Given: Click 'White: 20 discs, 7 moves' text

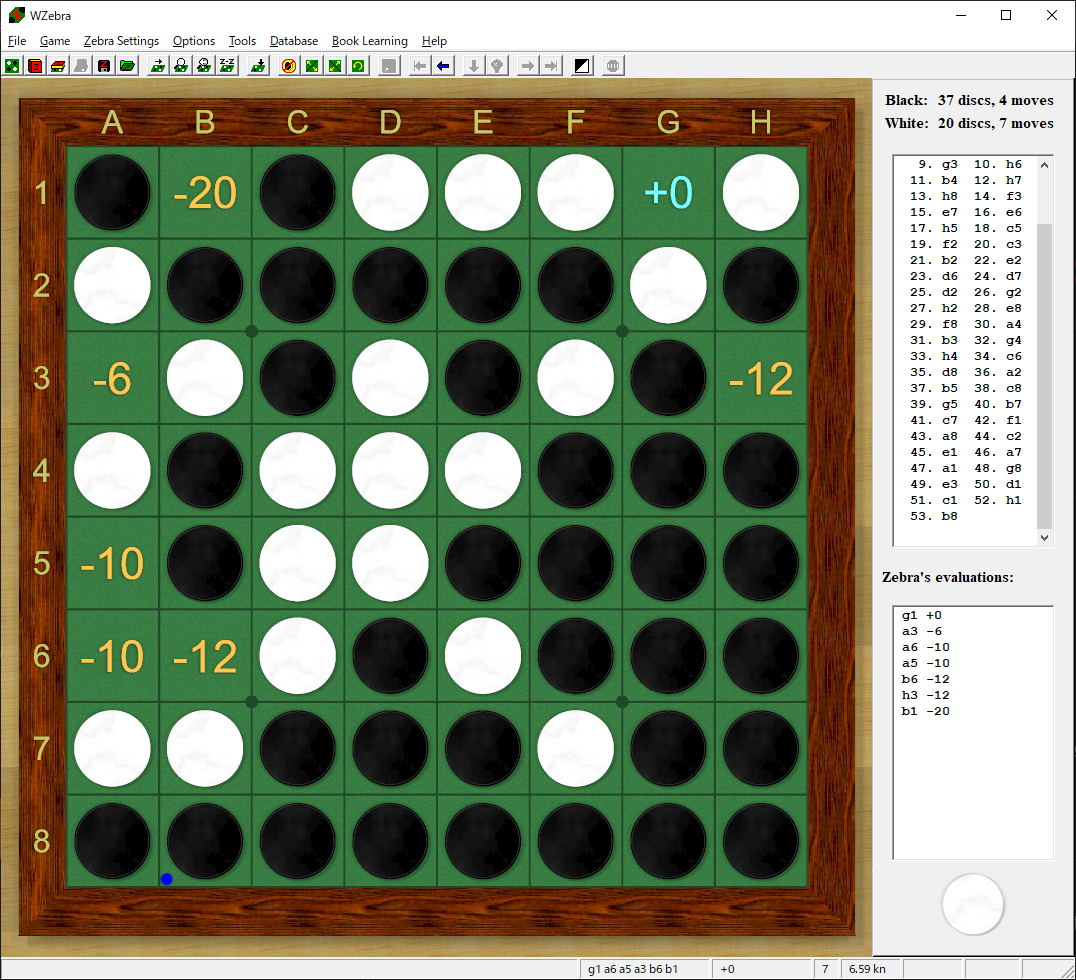Looking at the screenshot, I should coord(969,124).
